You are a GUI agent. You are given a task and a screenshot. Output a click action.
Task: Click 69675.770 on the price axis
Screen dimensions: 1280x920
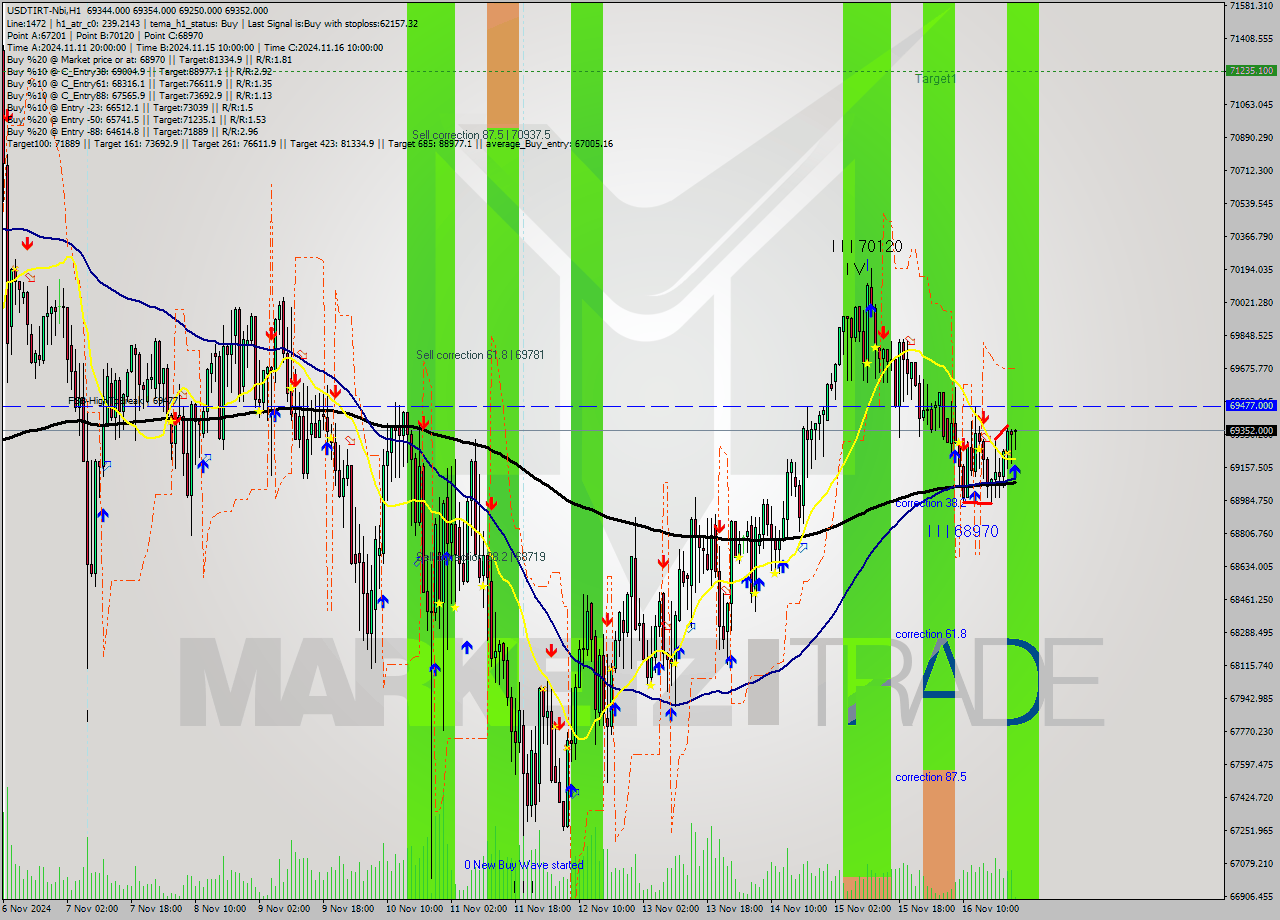click(x=1250, y=369)
